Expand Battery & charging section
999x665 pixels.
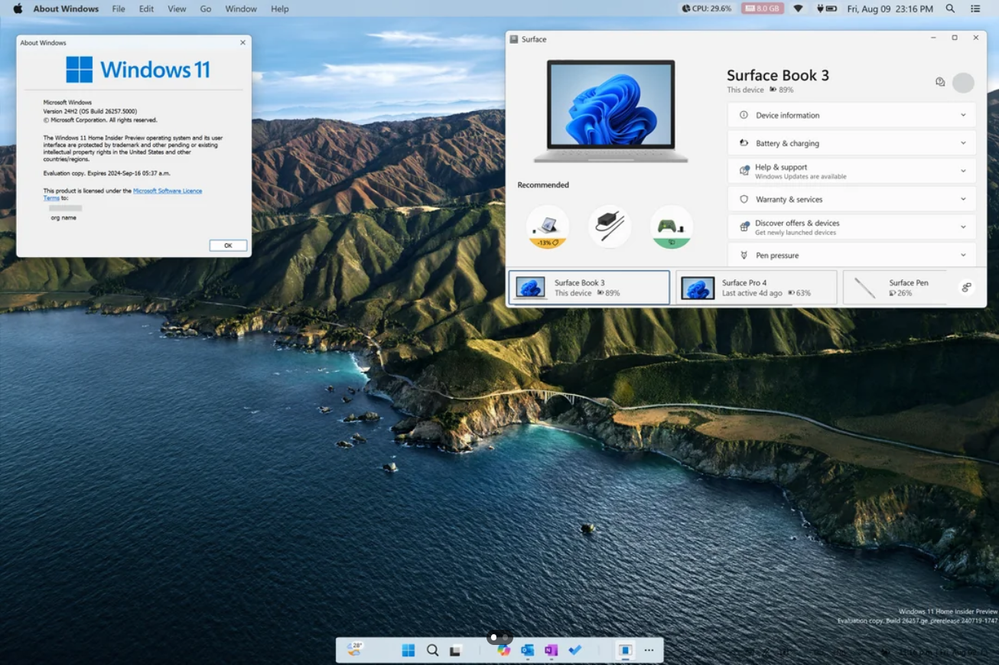click(851, 143)
